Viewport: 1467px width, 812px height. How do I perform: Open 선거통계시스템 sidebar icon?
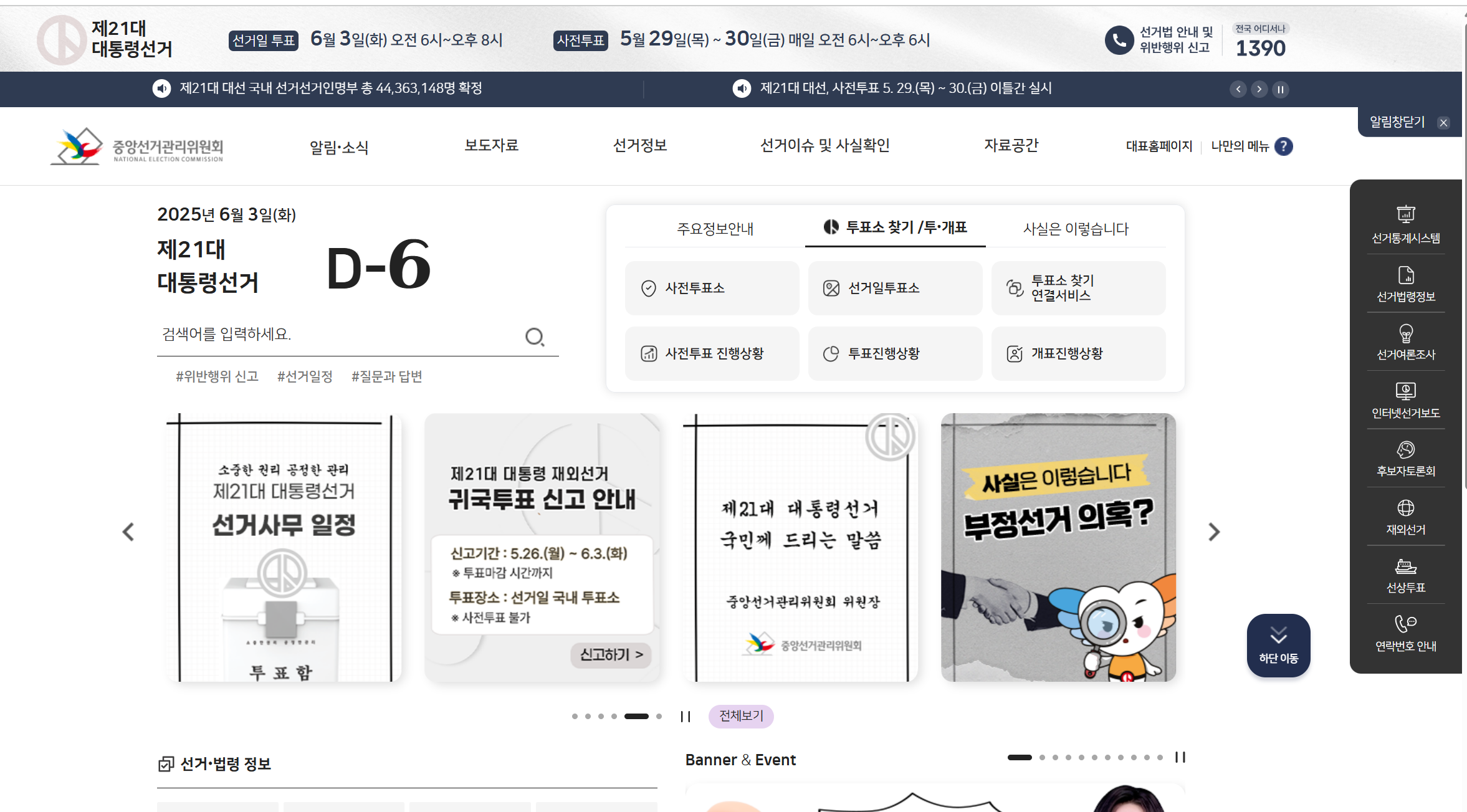[x=1405, y=215]
